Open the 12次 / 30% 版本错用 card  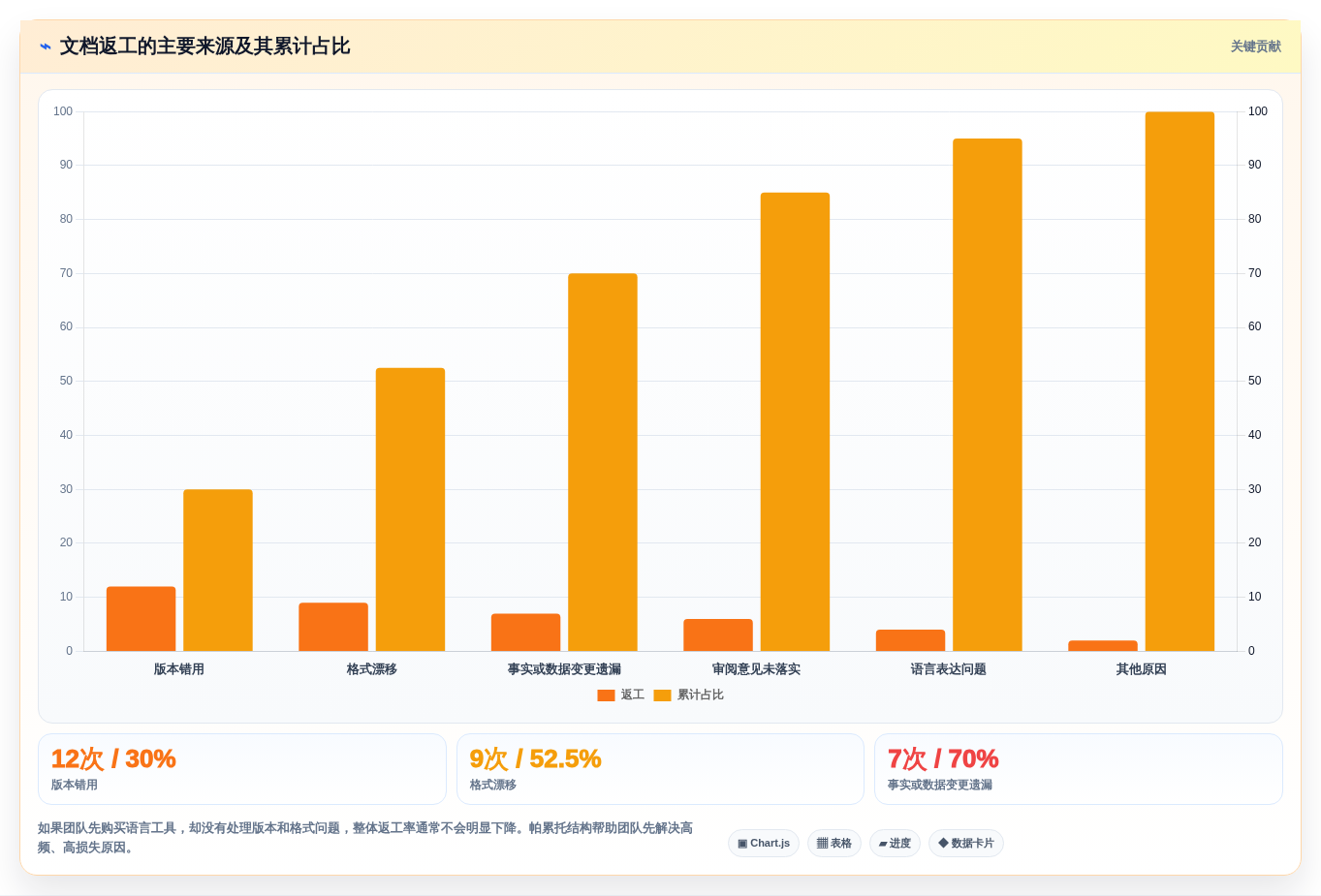(242, 769)
